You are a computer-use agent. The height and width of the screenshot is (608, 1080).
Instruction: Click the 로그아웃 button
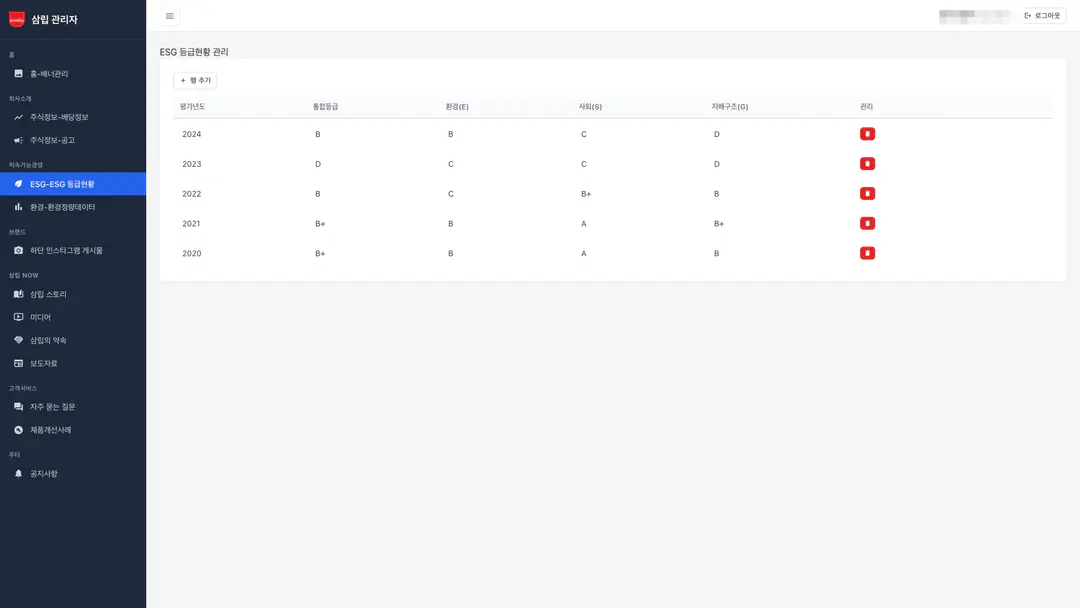point(1043,16)
